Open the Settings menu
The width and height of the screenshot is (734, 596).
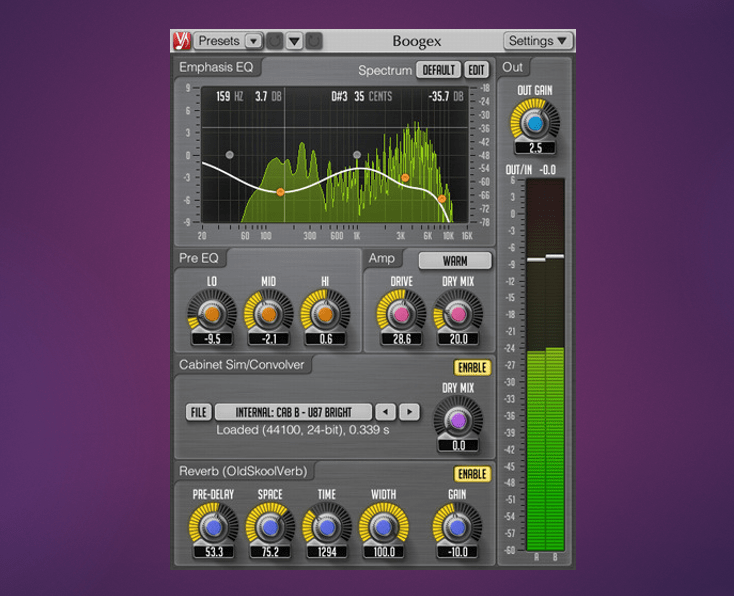(537, 41)
